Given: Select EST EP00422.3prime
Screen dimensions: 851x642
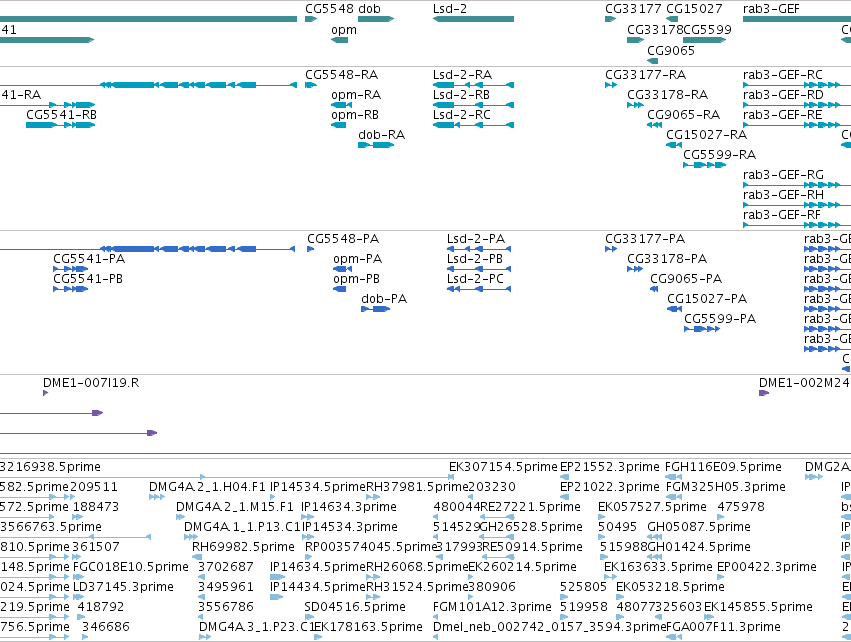Looking at the screenshot, I should pos(767,567).
